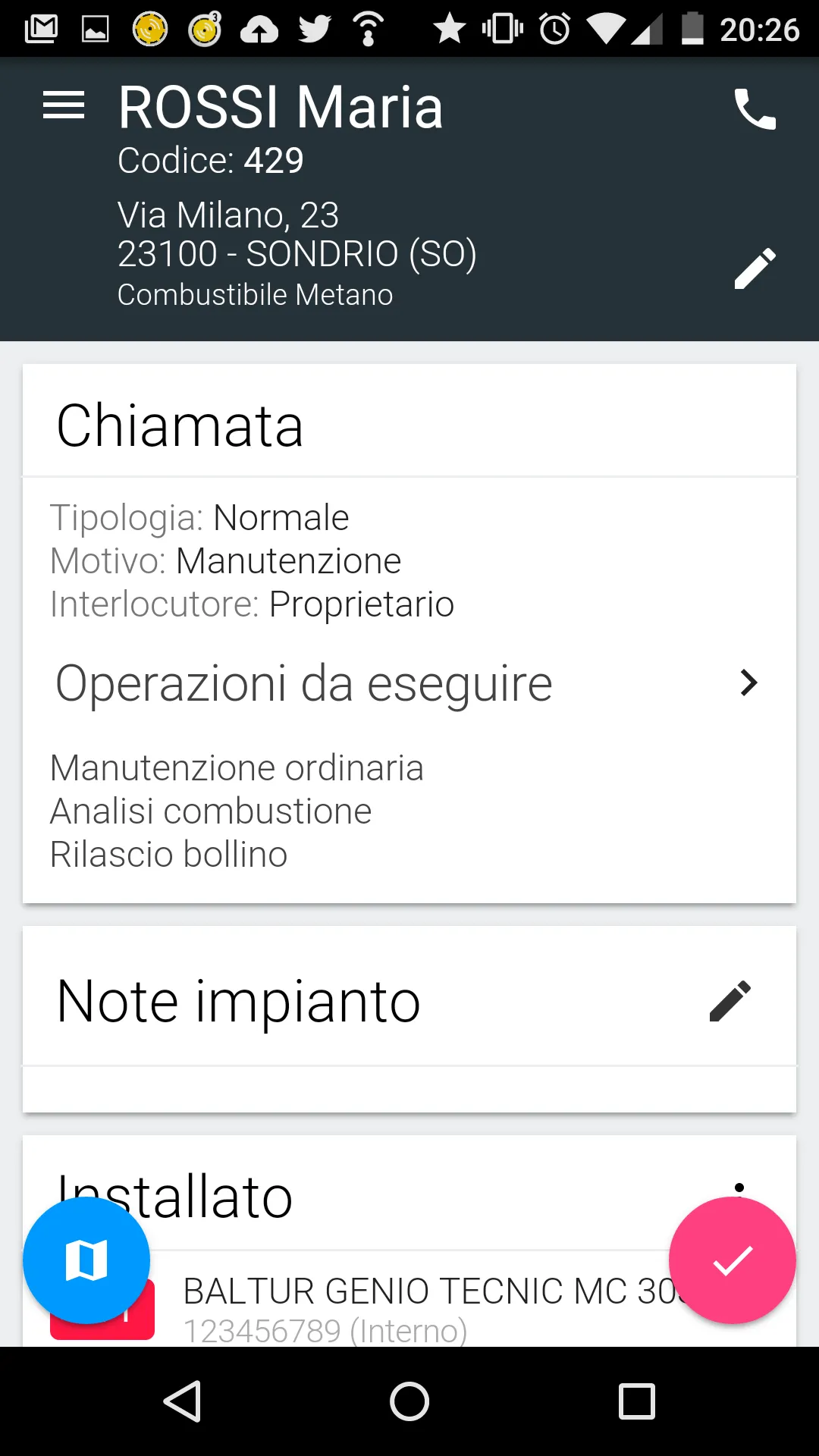Tap the Note impianto card title
Screen dimensions: 819x1456
238,1002
